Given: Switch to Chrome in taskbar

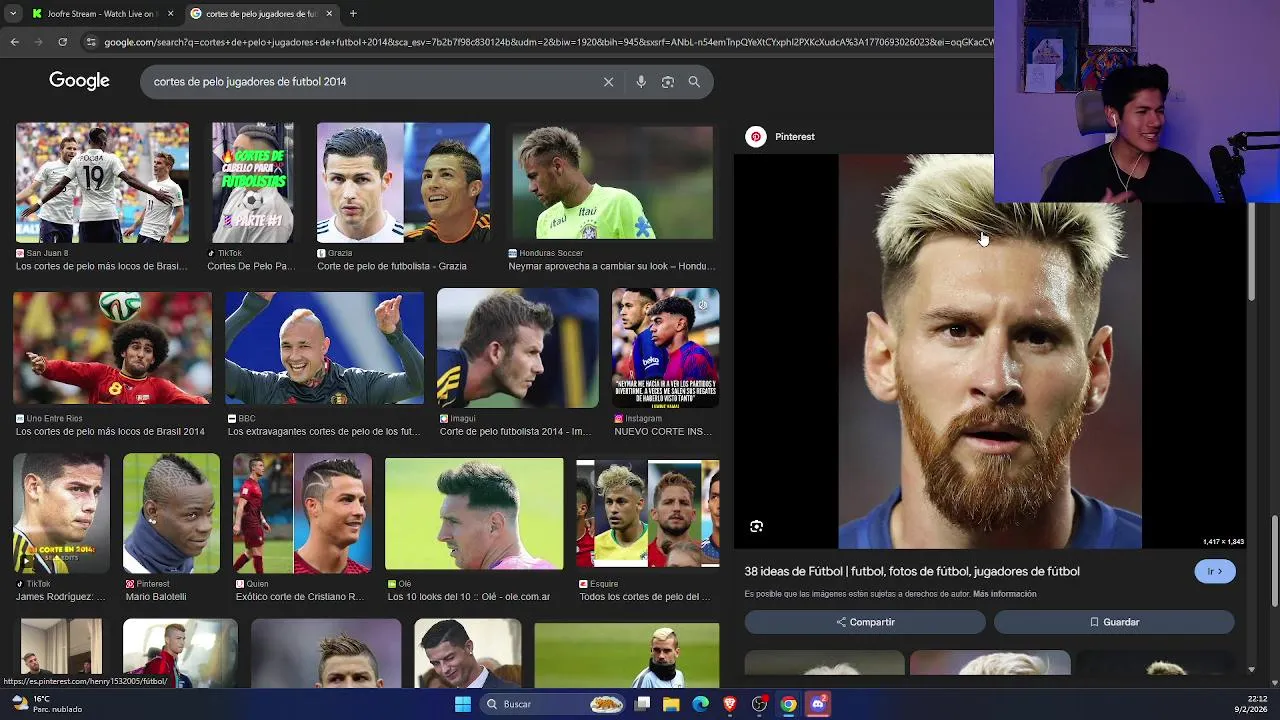Looking at the screenshot, I should (x=789, y=704).
